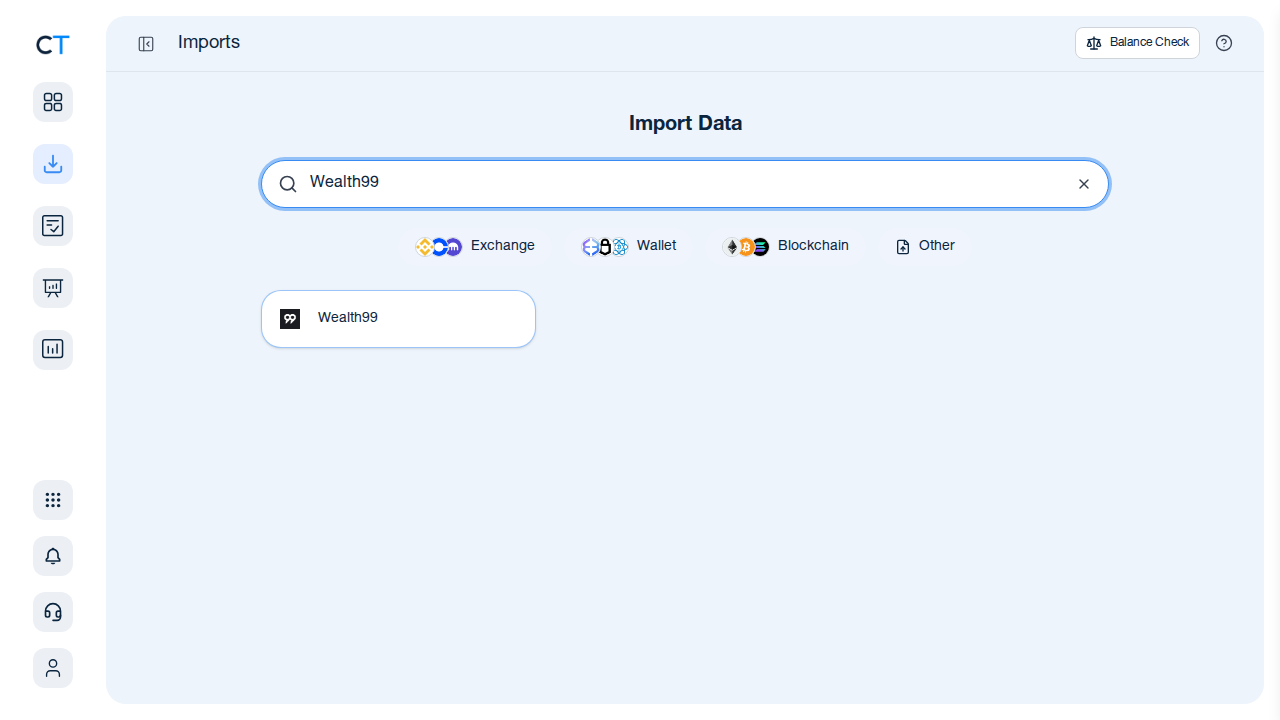Filter by Exchange category
This screenshot has width=1280, height=720.
(x=476, y=246)
